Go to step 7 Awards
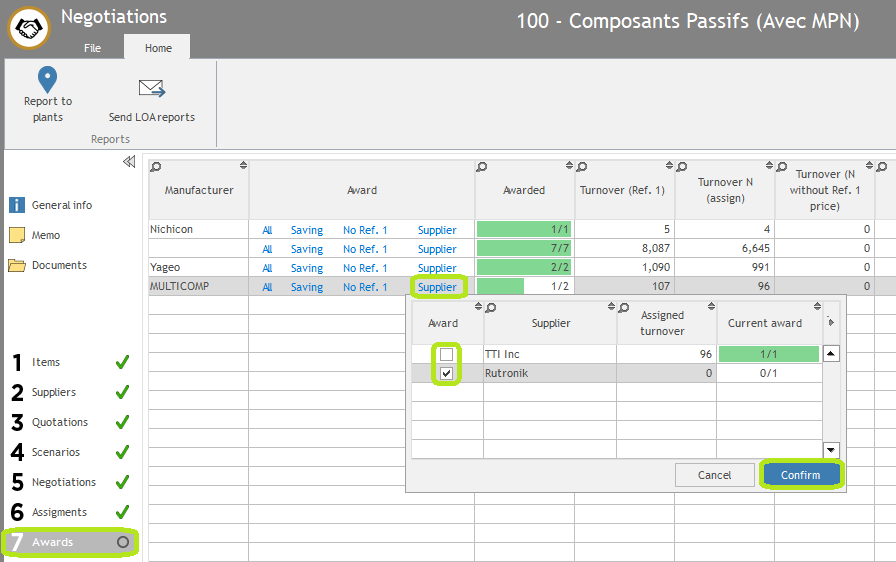896x562 pixels. [x=70, y=542]
